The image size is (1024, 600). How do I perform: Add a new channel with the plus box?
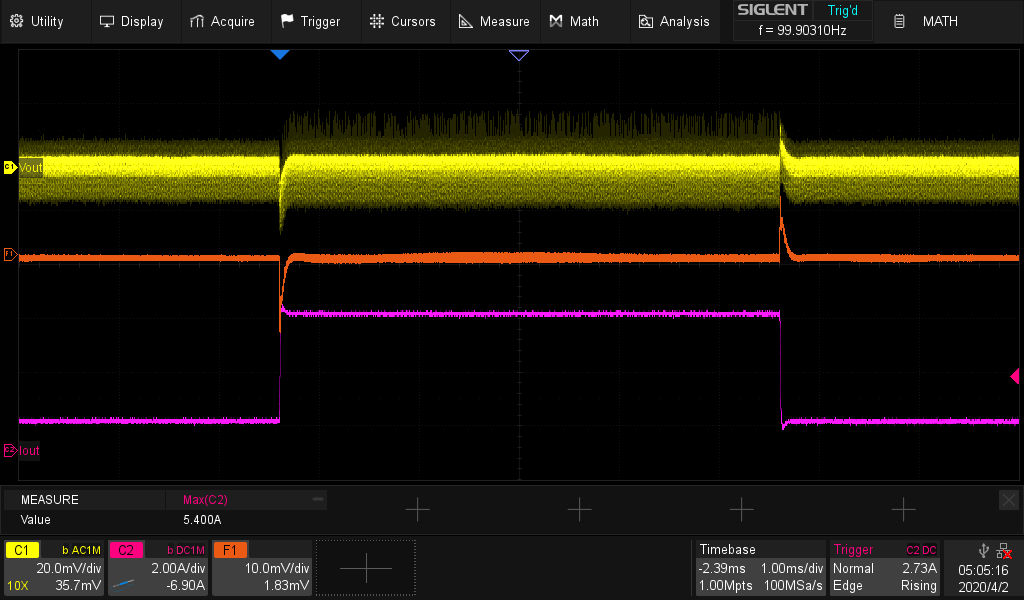pos(365,568)
